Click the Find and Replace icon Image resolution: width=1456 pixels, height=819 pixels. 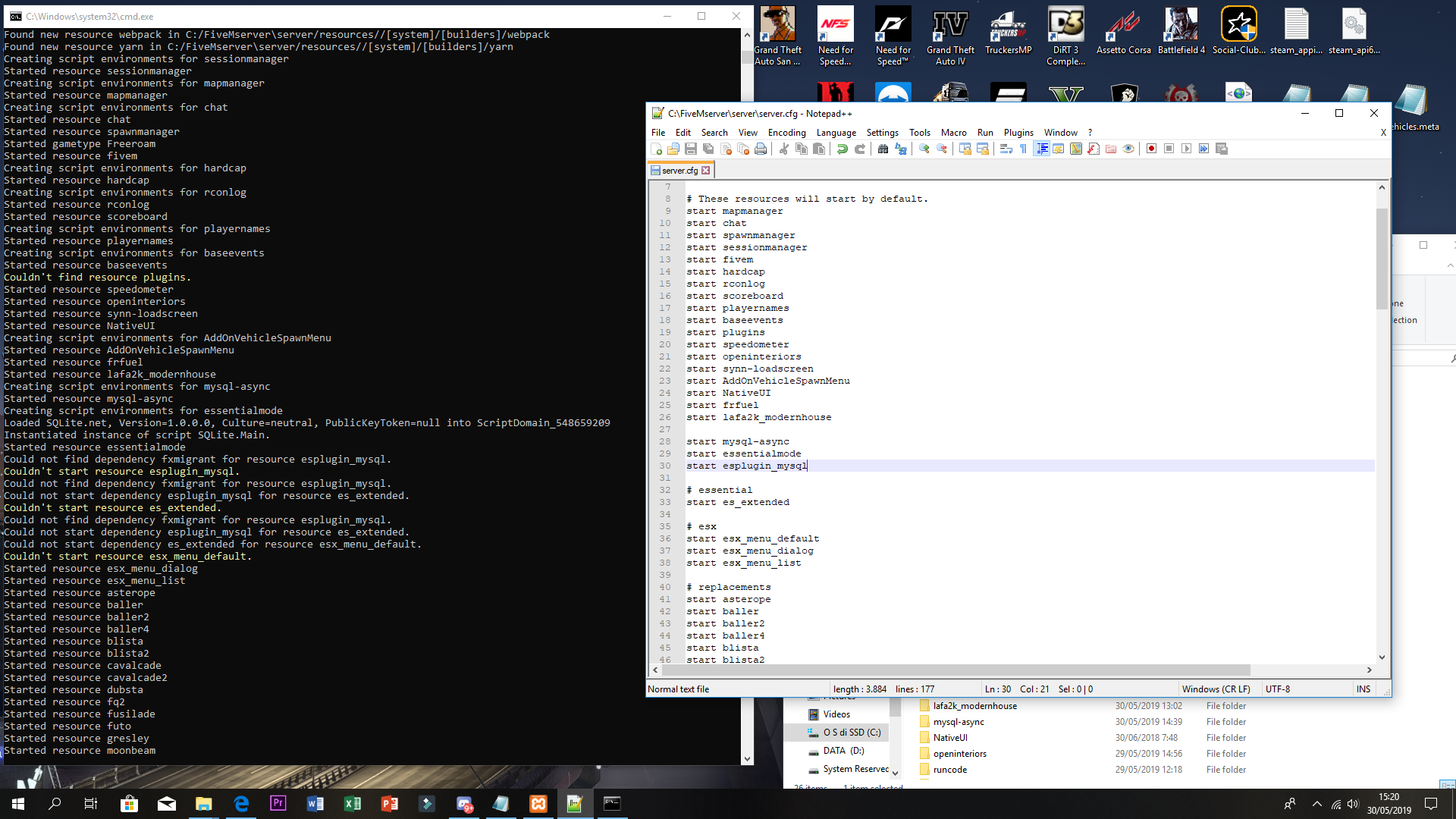coord(901,149)
